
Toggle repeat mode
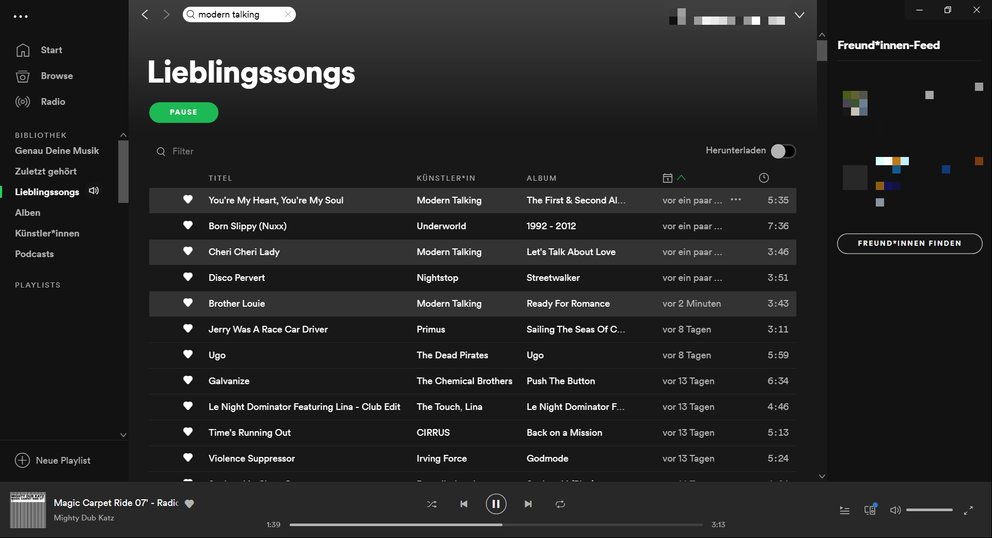pyautogui.click(x=560, y=504)
